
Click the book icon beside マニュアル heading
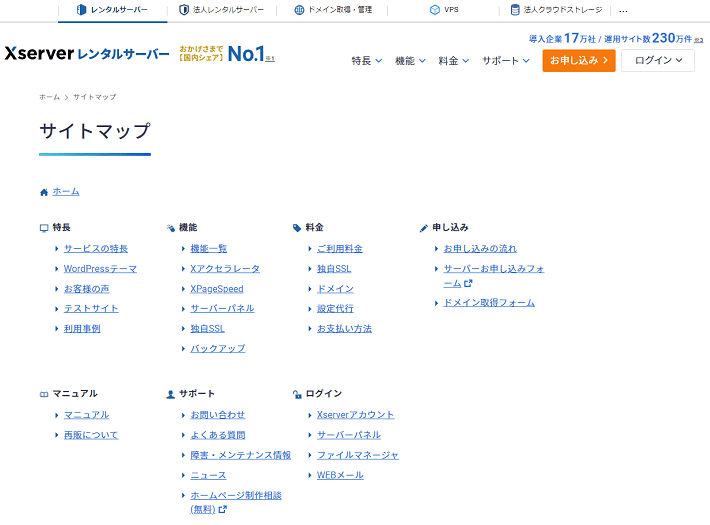pyautogui.click(x=43, y=394)
